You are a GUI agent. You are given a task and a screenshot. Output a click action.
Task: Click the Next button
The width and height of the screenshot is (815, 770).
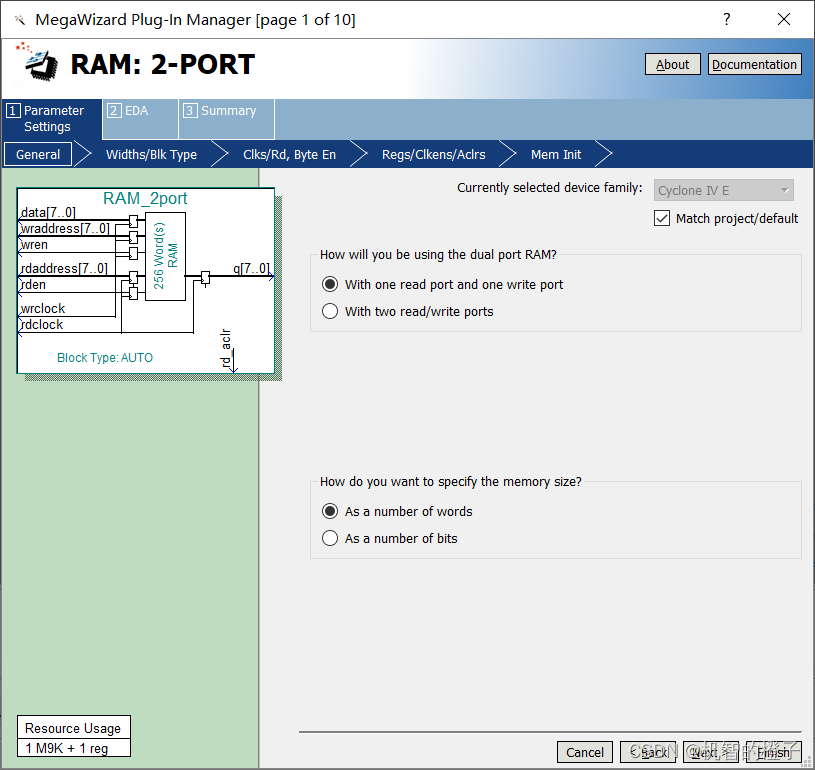(711, 752)
